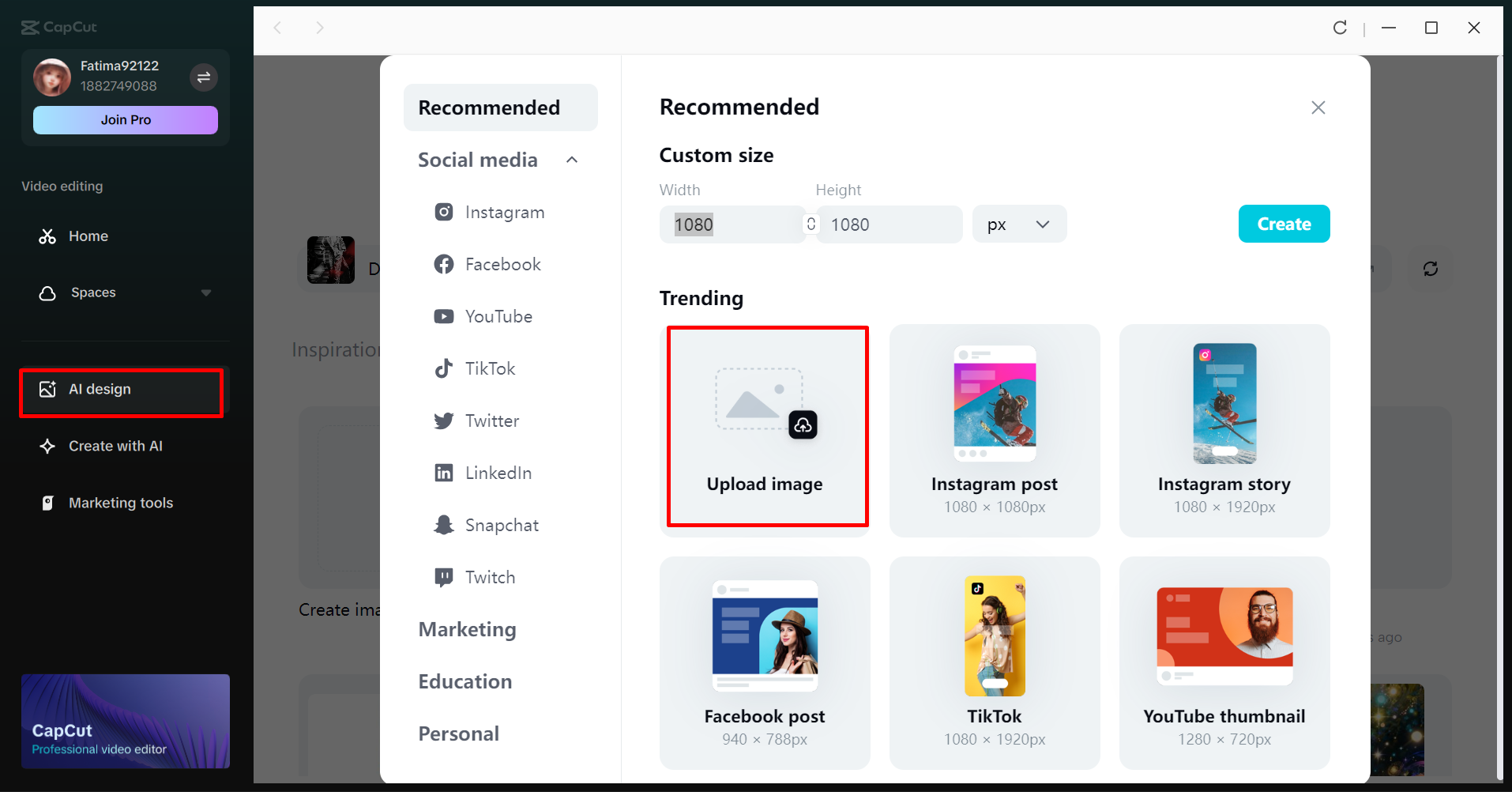Image resolution: width=1512 pixels, height=792 pixels.
Task: Open the Twitter size options
Action: (444, 421)
